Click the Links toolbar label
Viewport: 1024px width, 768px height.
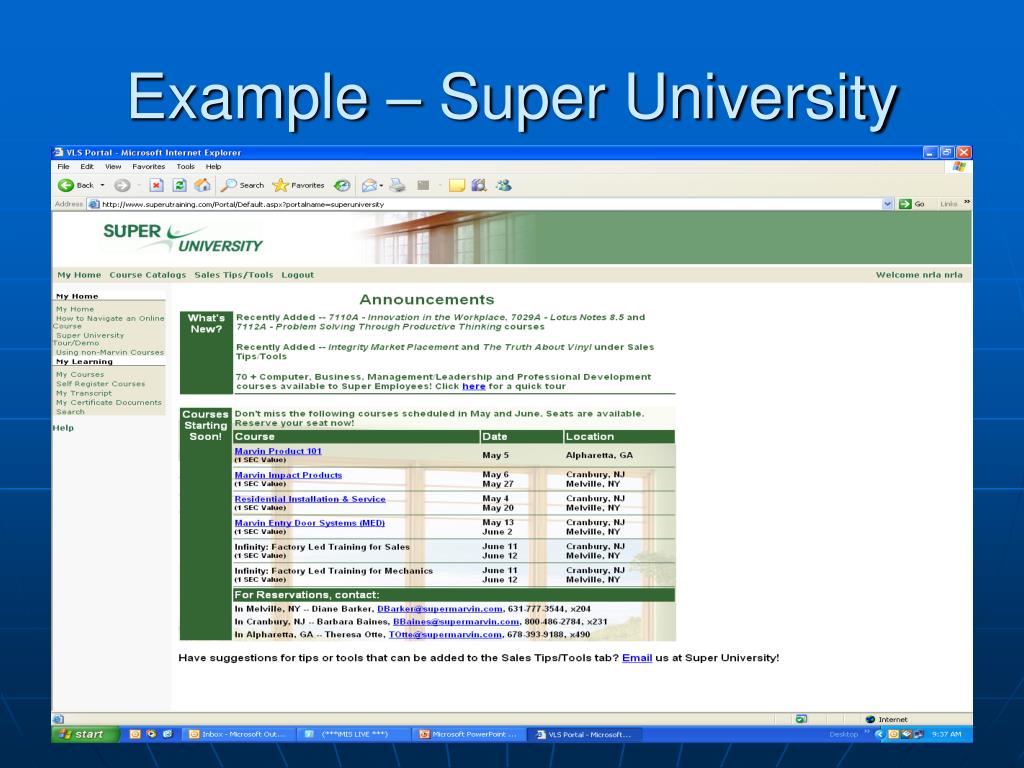coord(948,204)
